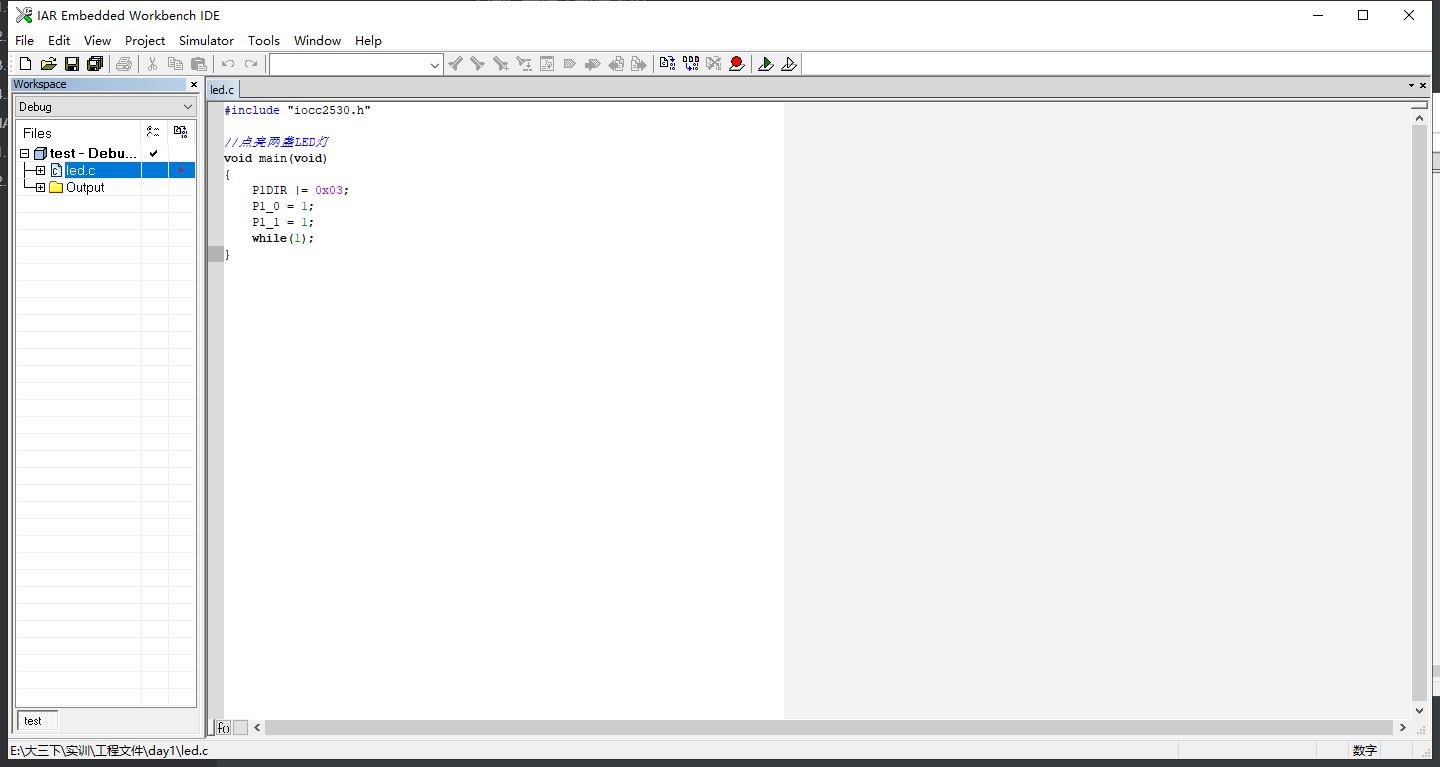This screenshot has width=1440, height=767.
Task: Click the #include "iocc2530.h" code line
Action: click(297, 110)
